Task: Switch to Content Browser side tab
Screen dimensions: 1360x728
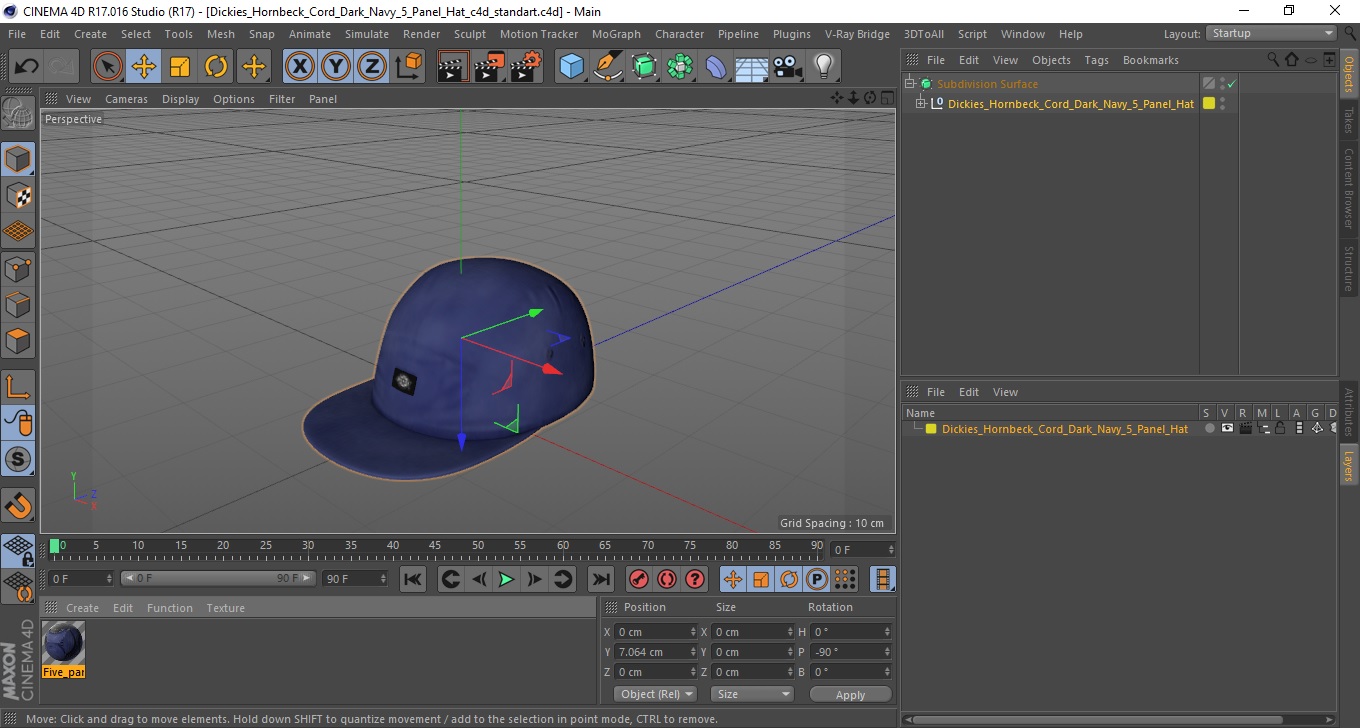Action: (1349, 189)
